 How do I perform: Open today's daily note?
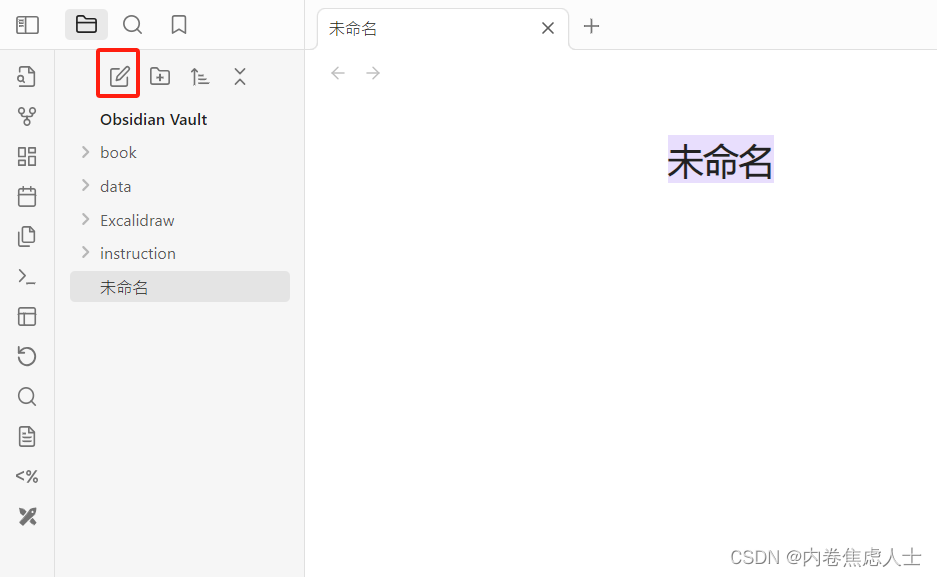point(27,196)
